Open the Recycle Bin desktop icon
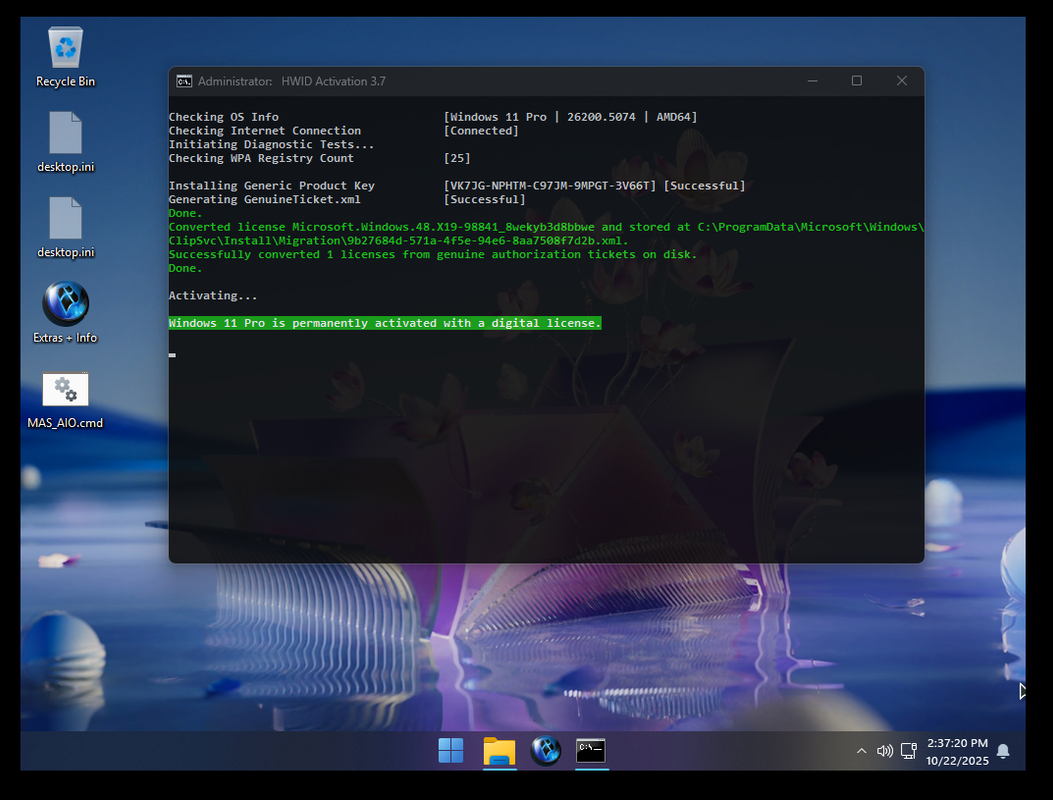Image resolution: width=1053 pixels, height=800 pixels. coord(65,56)
